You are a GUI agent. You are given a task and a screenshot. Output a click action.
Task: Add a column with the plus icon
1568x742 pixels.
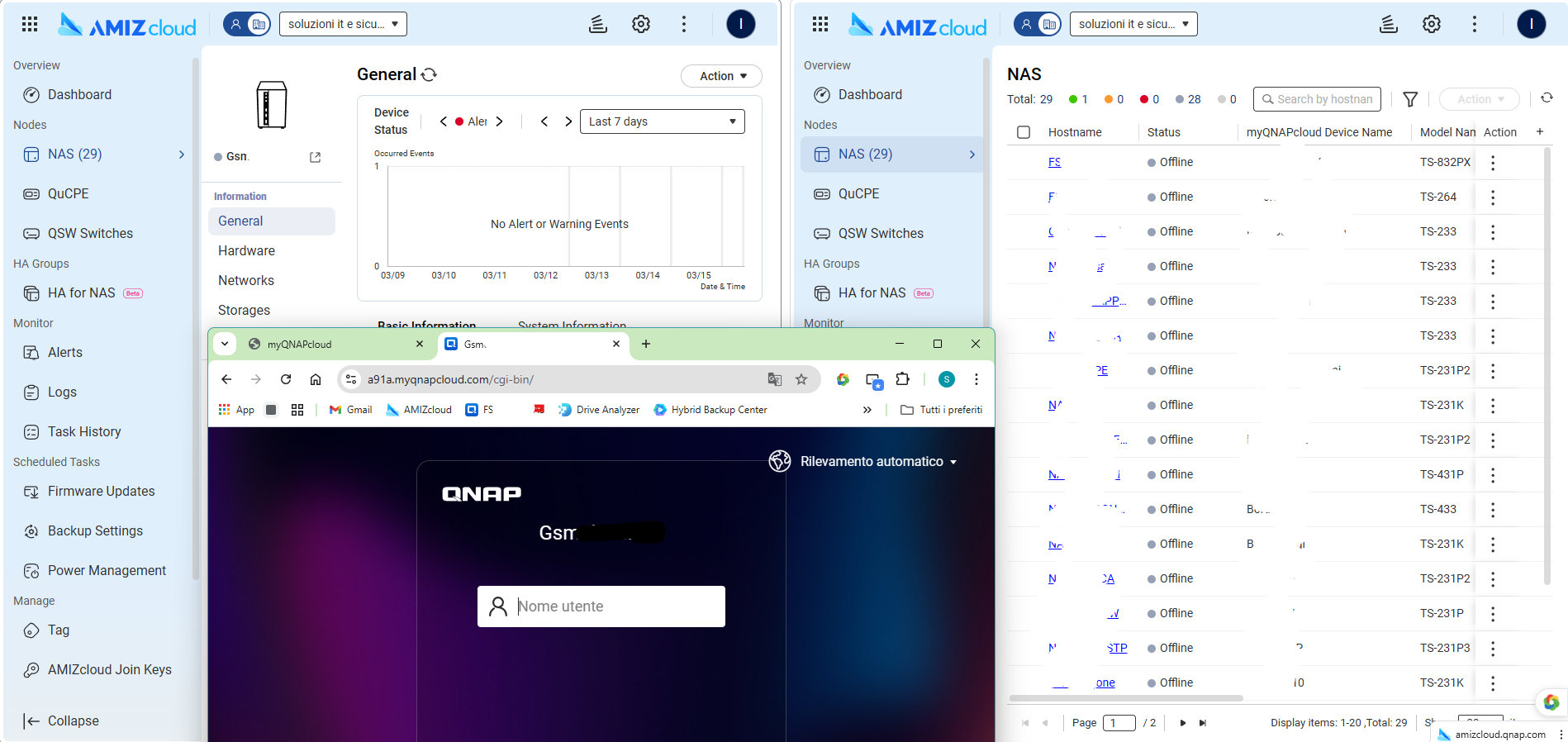[x=1539, y=132]
